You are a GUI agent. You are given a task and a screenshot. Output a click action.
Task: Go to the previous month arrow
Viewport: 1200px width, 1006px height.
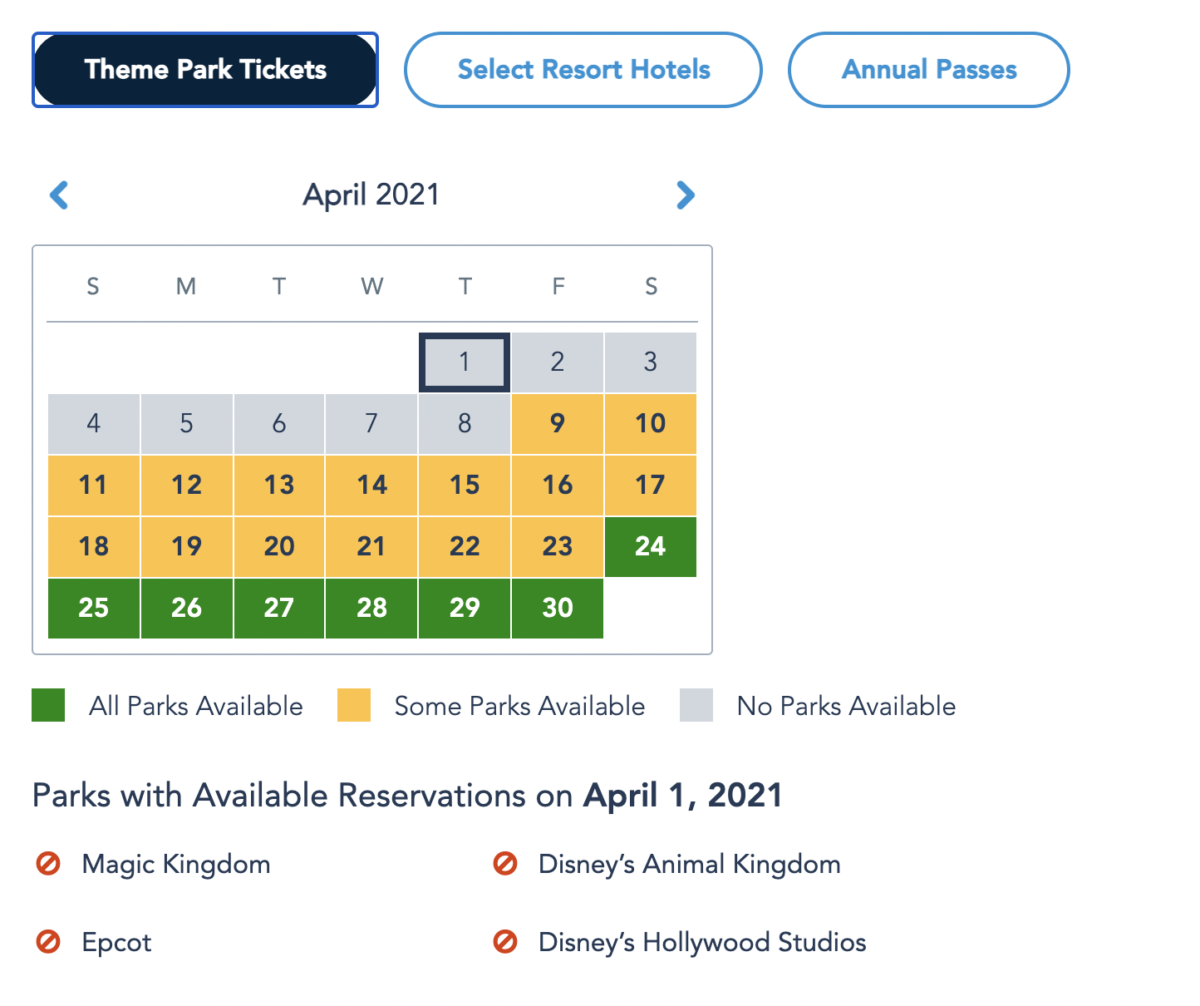[59, 194]
